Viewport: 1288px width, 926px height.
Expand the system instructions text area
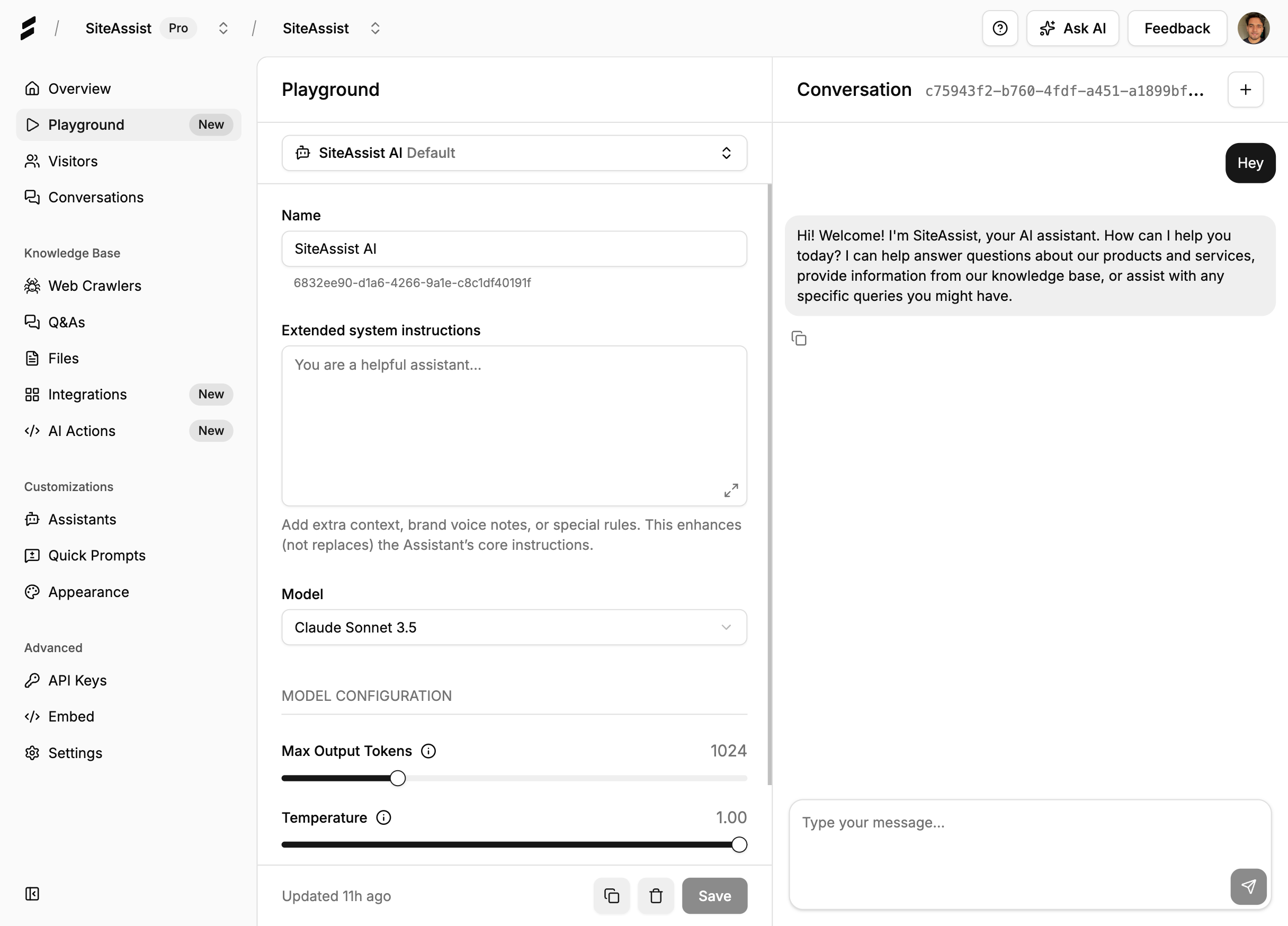[731, 489]
